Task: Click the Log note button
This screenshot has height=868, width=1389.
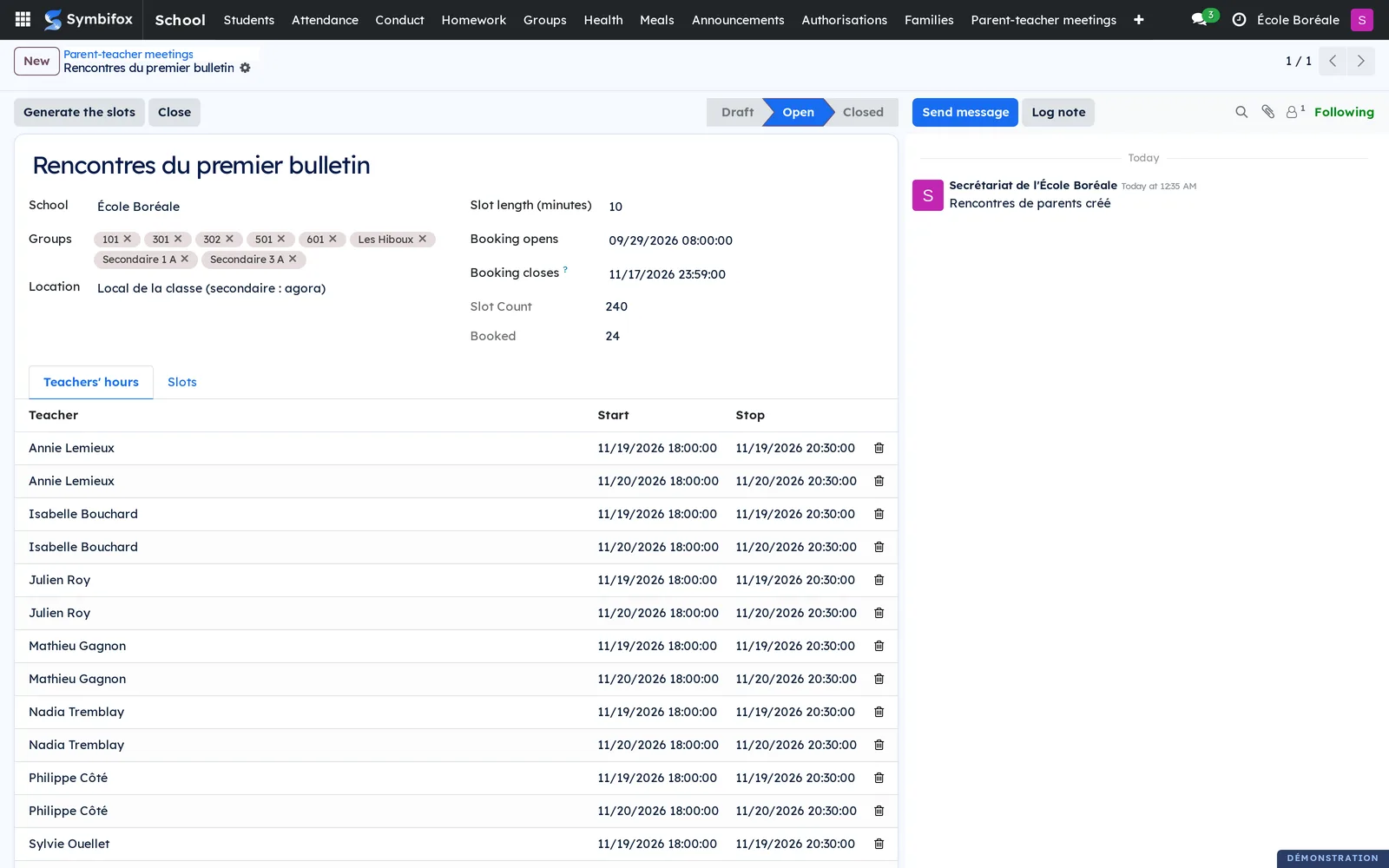Action: point(1058,112)
